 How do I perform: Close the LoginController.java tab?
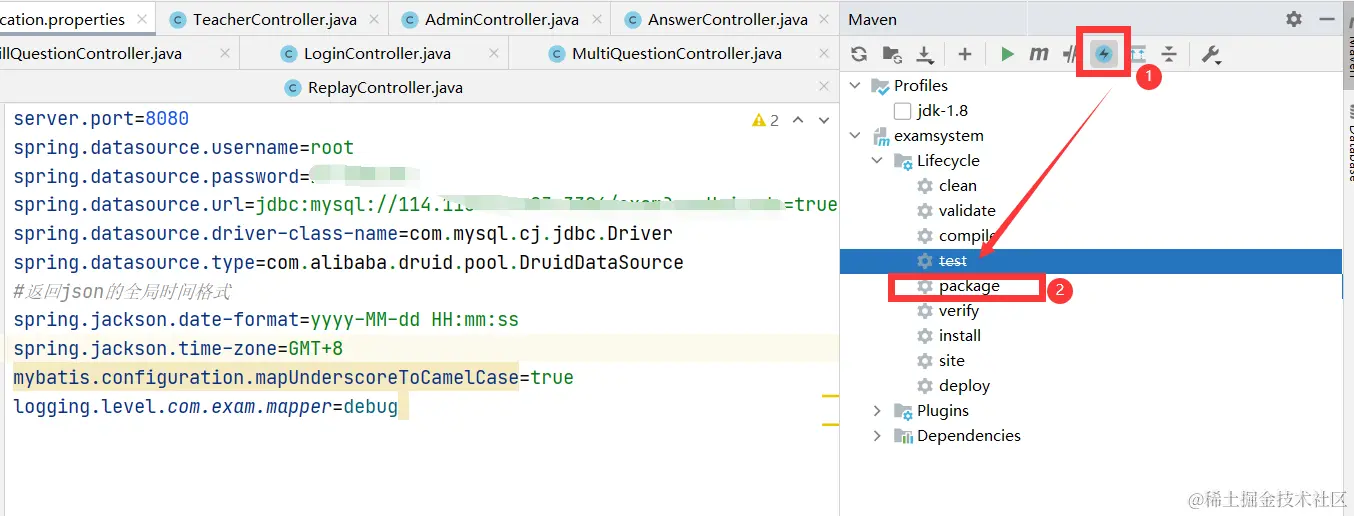point(492,54)
